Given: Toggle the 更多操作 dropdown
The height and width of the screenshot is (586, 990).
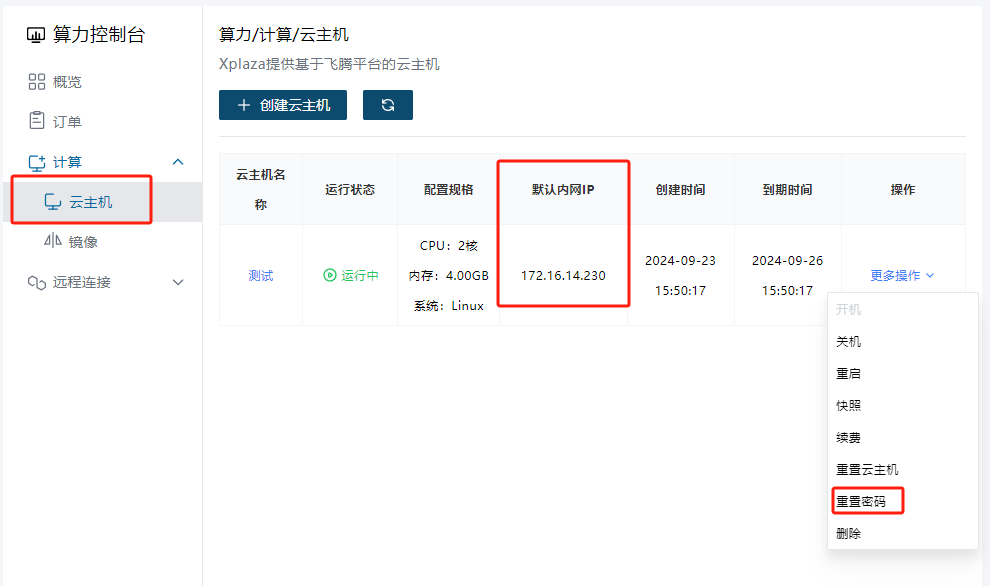Looking at the screenshot, I should tap(902, 275).
